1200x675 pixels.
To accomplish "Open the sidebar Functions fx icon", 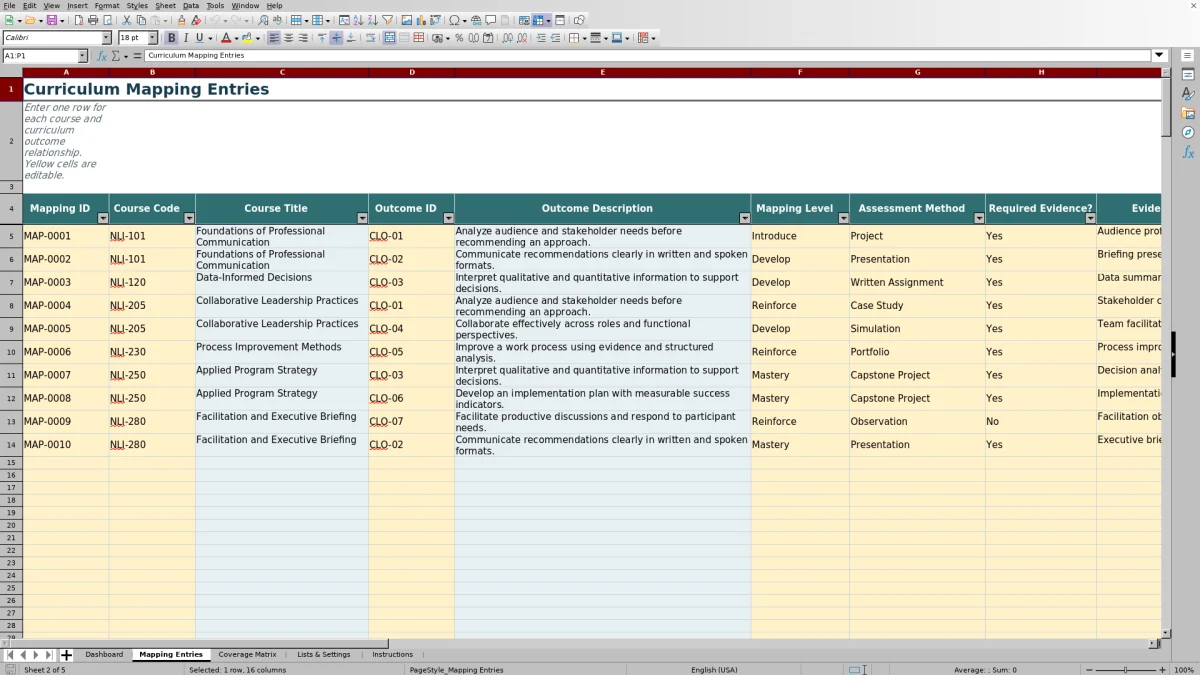I will point(1188,152).
